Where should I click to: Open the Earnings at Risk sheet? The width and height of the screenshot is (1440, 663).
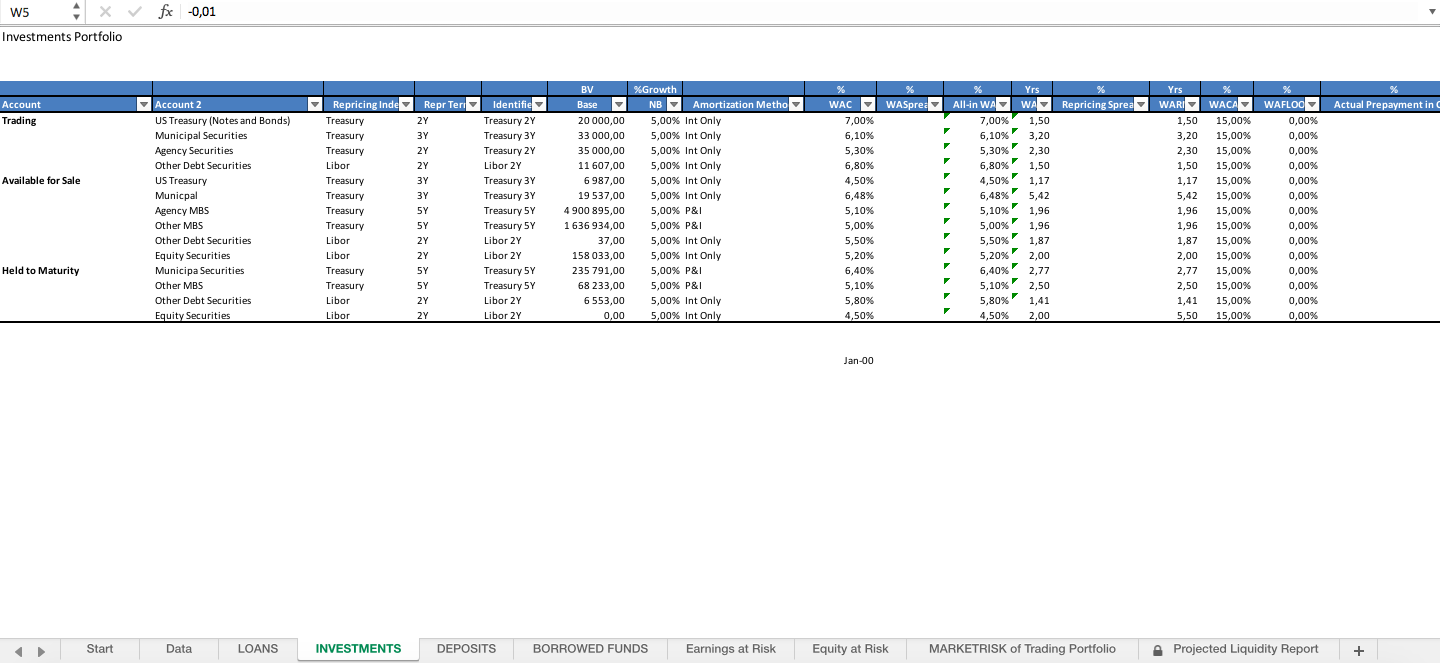pos(730,648)
